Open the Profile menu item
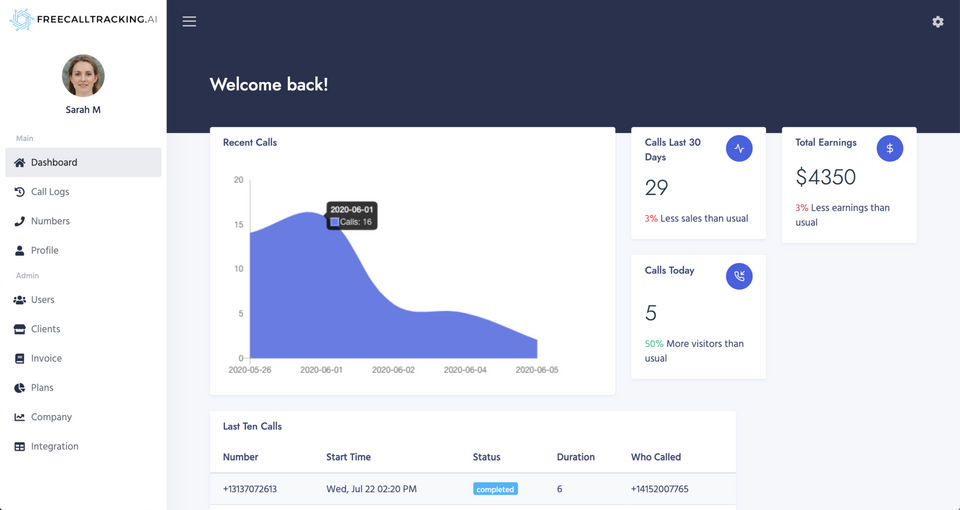This screenshot has width=960, height=510. click(83, 250)
